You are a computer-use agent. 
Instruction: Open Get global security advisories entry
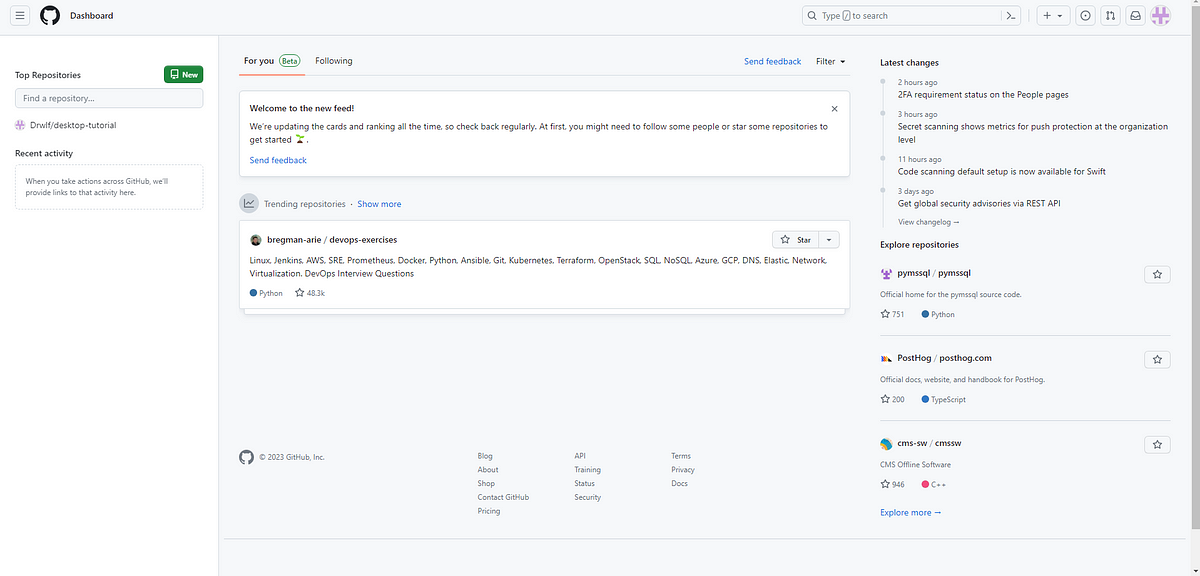point(979,203)
